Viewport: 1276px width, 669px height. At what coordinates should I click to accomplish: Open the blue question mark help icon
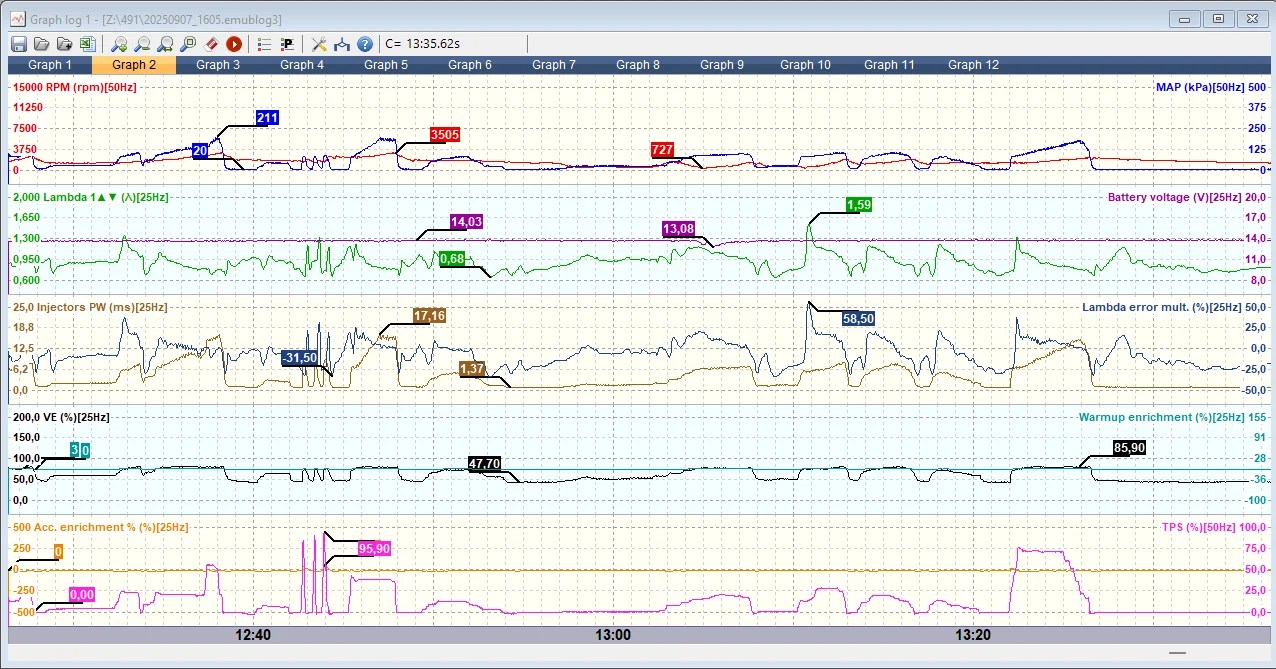[365, 44]
